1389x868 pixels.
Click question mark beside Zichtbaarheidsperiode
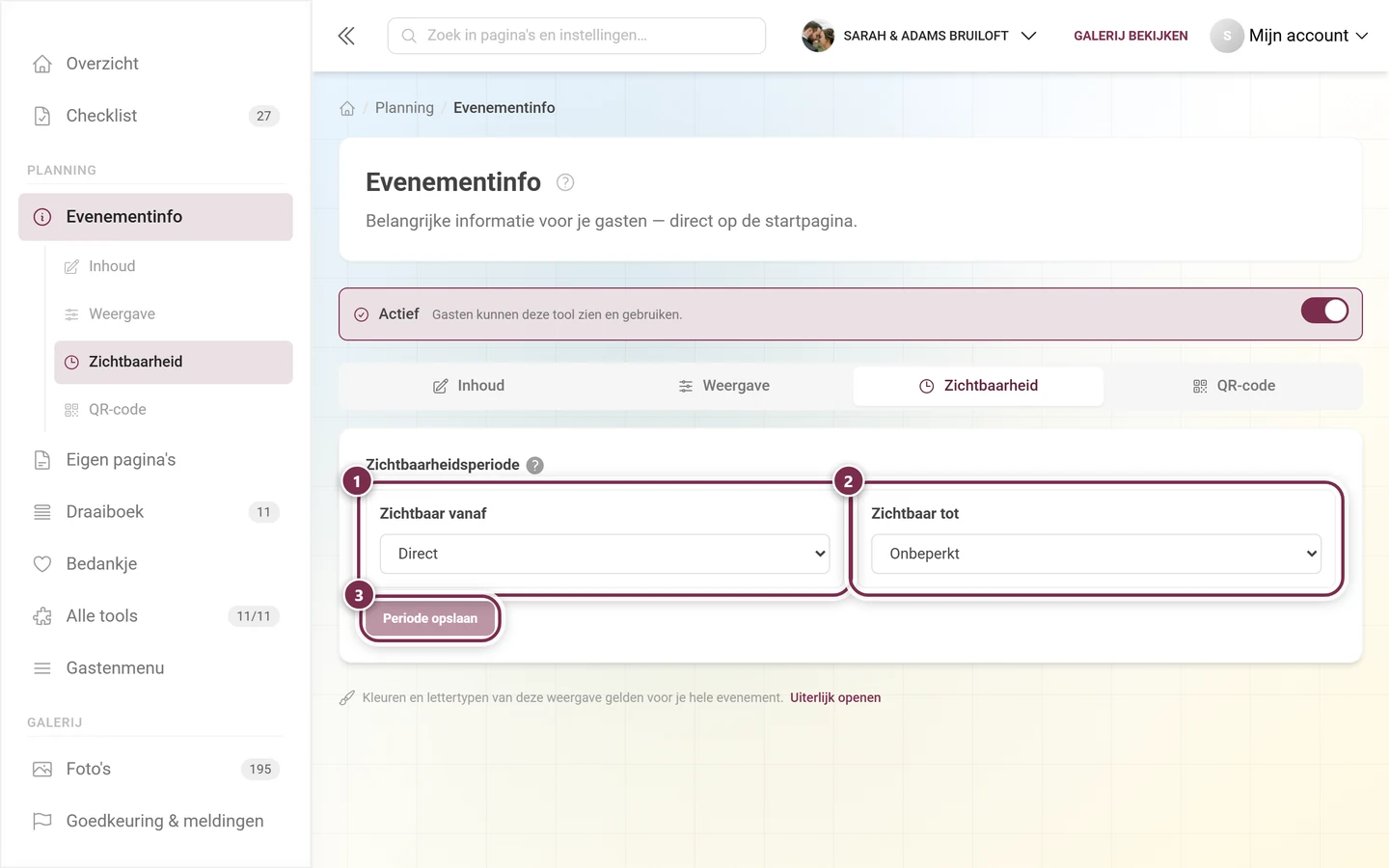click(535, 465)
